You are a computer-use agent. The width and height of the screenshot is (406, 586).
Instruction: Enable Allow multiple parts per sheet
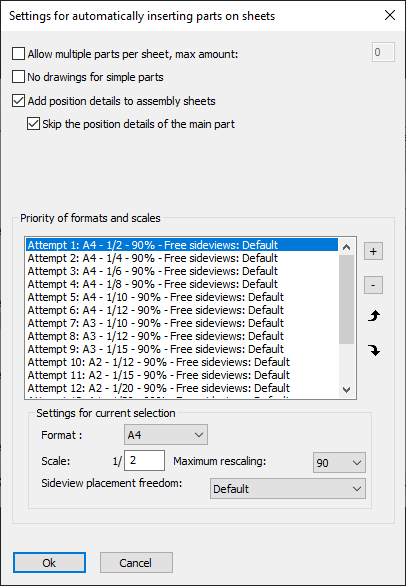pos(18,53)
